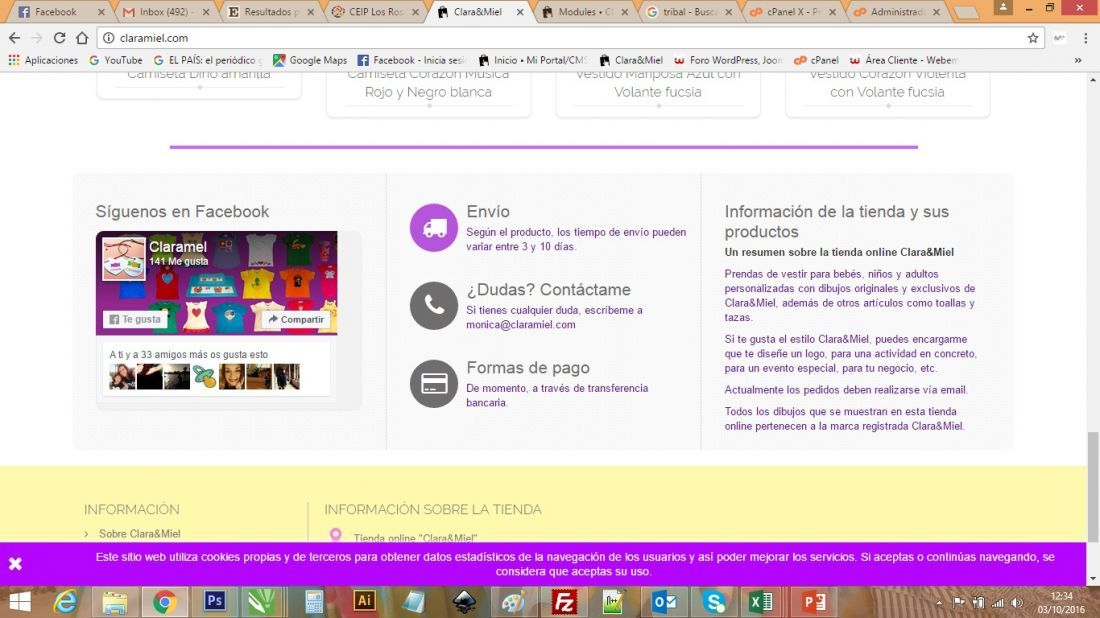Screen dimensions: 1100x618
Task: Open the Aplicaciones apps grid shortcut
Action: [x=43, y=60]
